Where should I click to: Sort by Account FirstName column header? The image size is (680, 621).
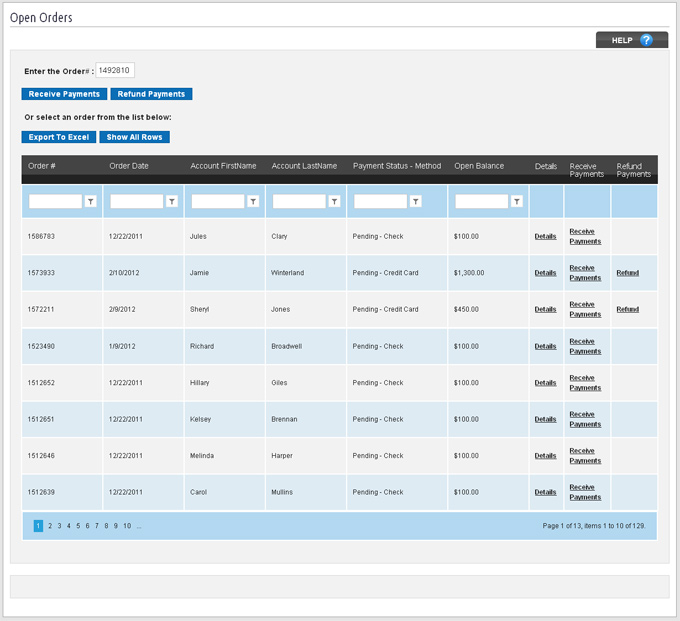click(223, 166)
